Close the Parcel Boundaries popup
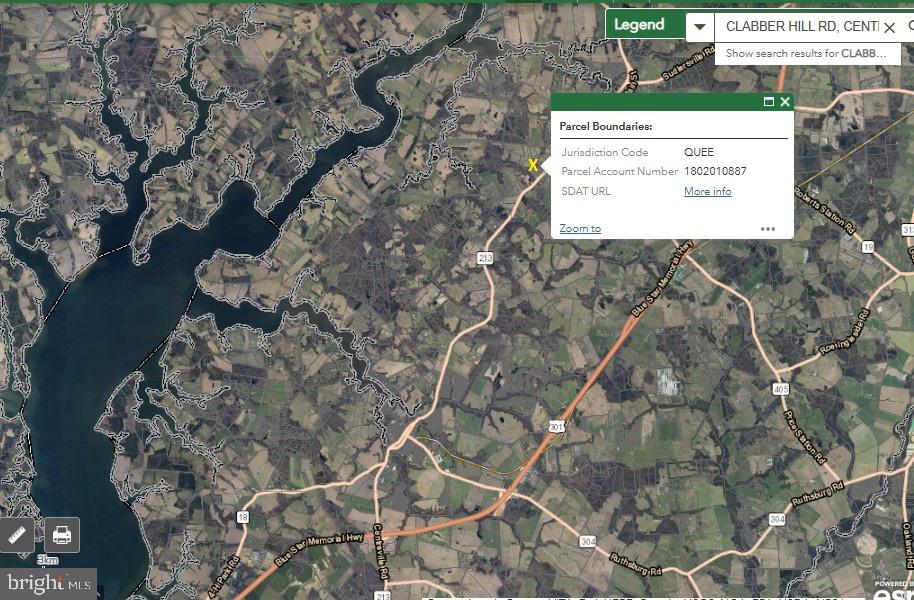This screenshot has width=914, height=600. click(x=785, y=102)
